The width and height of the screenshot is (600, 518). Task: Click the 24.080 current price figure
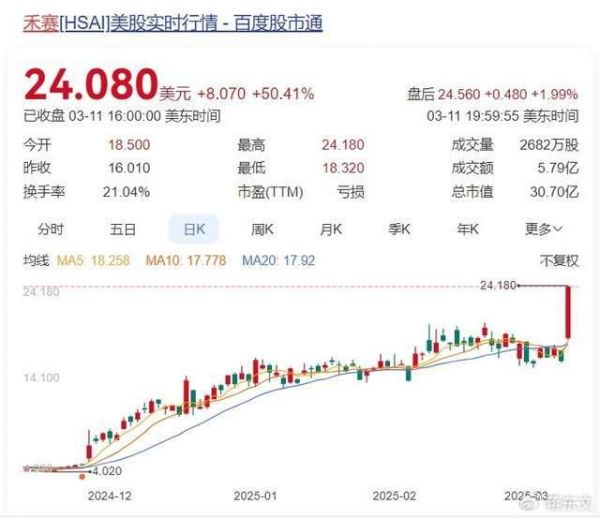tap(90, 83)
